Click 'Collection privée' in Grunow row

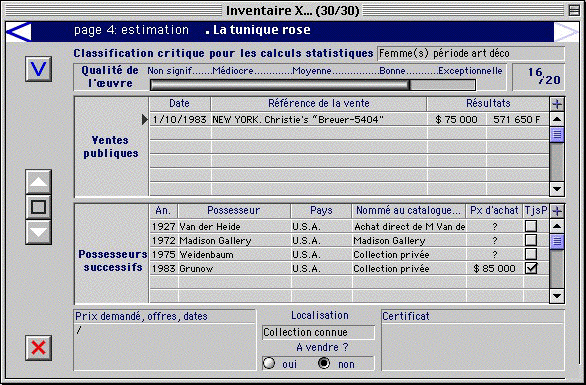391,269
